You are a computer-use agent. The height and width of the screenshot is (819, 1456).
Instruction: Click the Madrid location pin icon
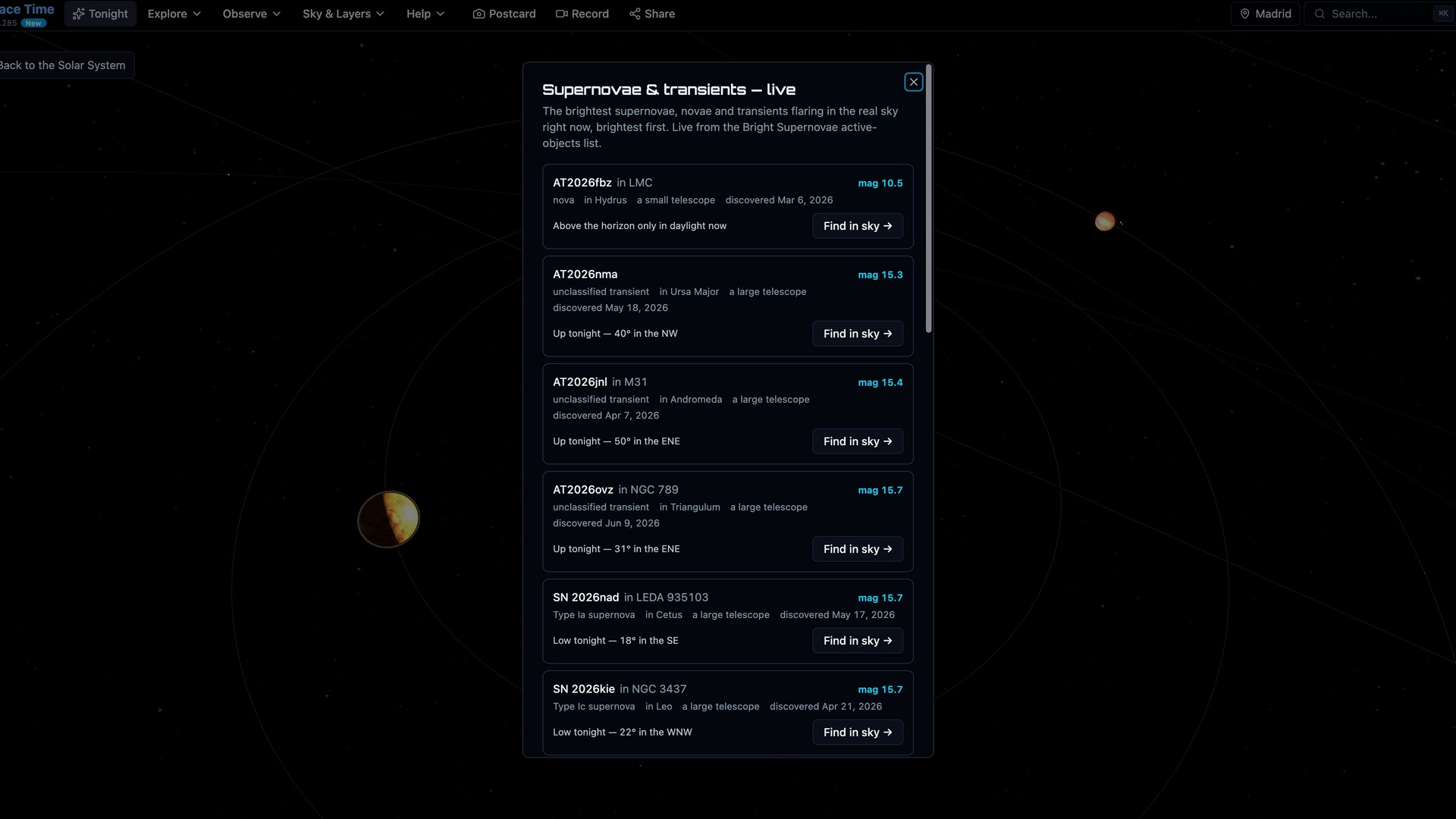tap(1244, 14)
